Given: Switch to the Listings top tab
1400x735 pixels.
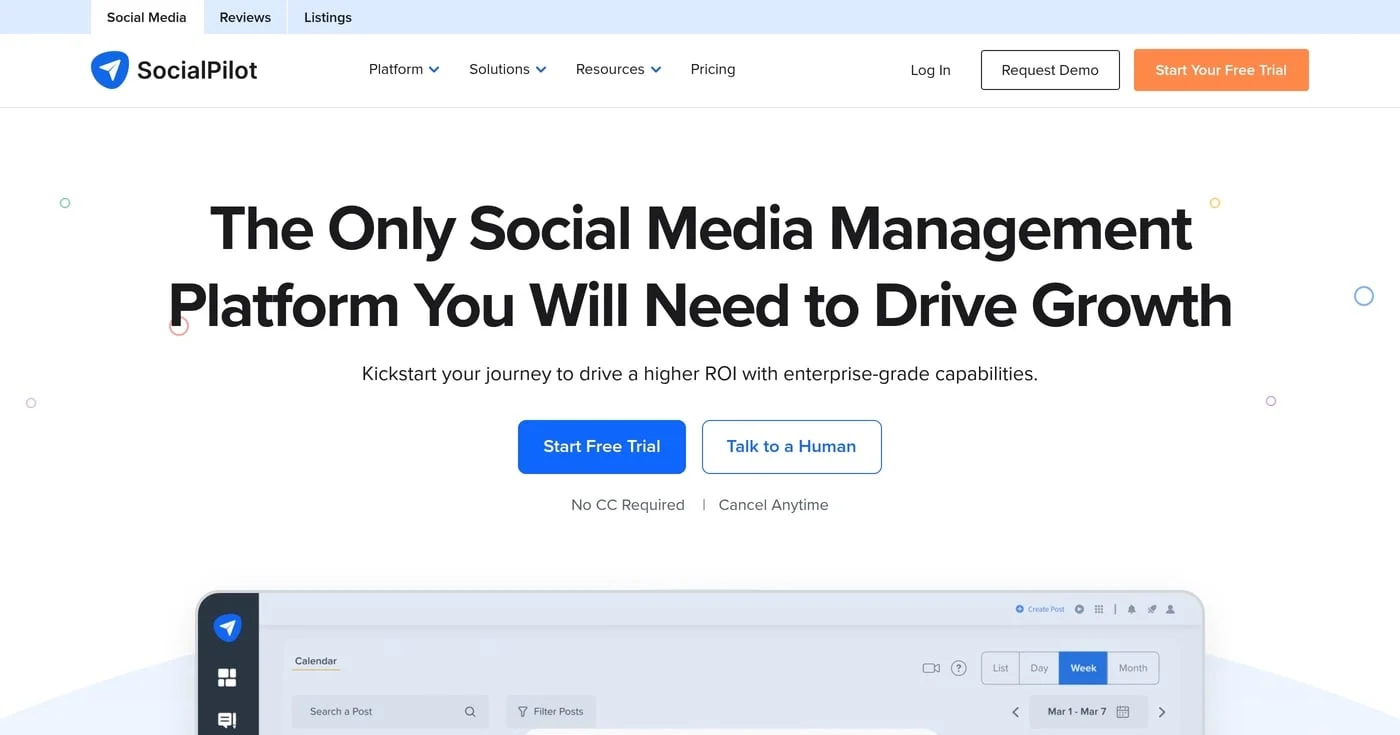Looking at the screenshot, I should [328, 17].
